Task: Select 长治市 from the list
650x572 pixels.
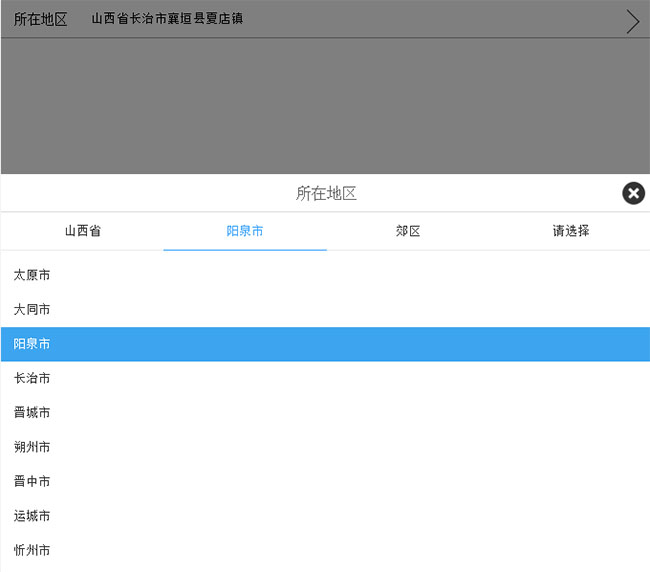Action: pyautogui.click(x=32, y=378)
